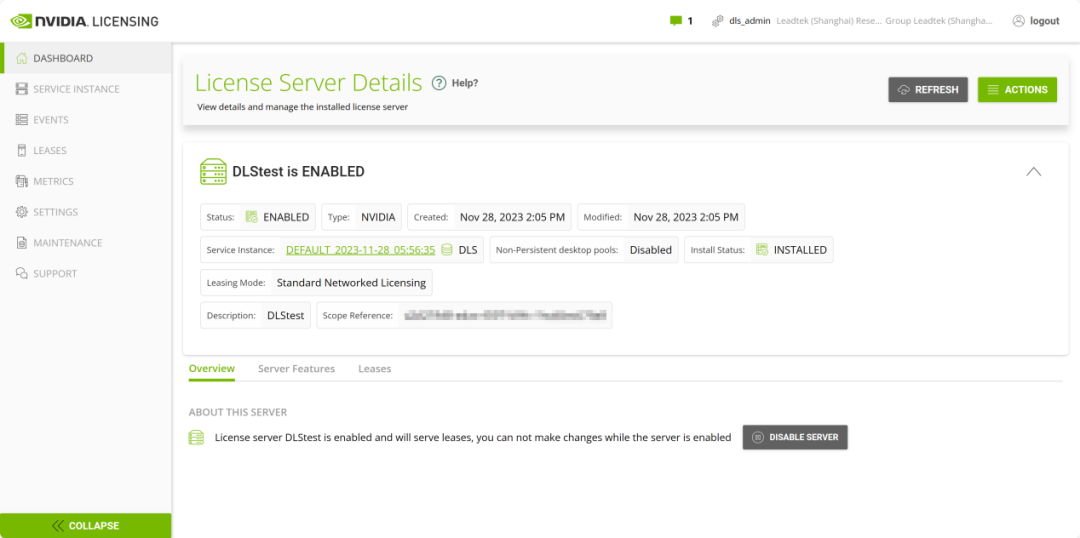
Task: Open Metrics in the sidebar
Action: click(x=85, y=181)
